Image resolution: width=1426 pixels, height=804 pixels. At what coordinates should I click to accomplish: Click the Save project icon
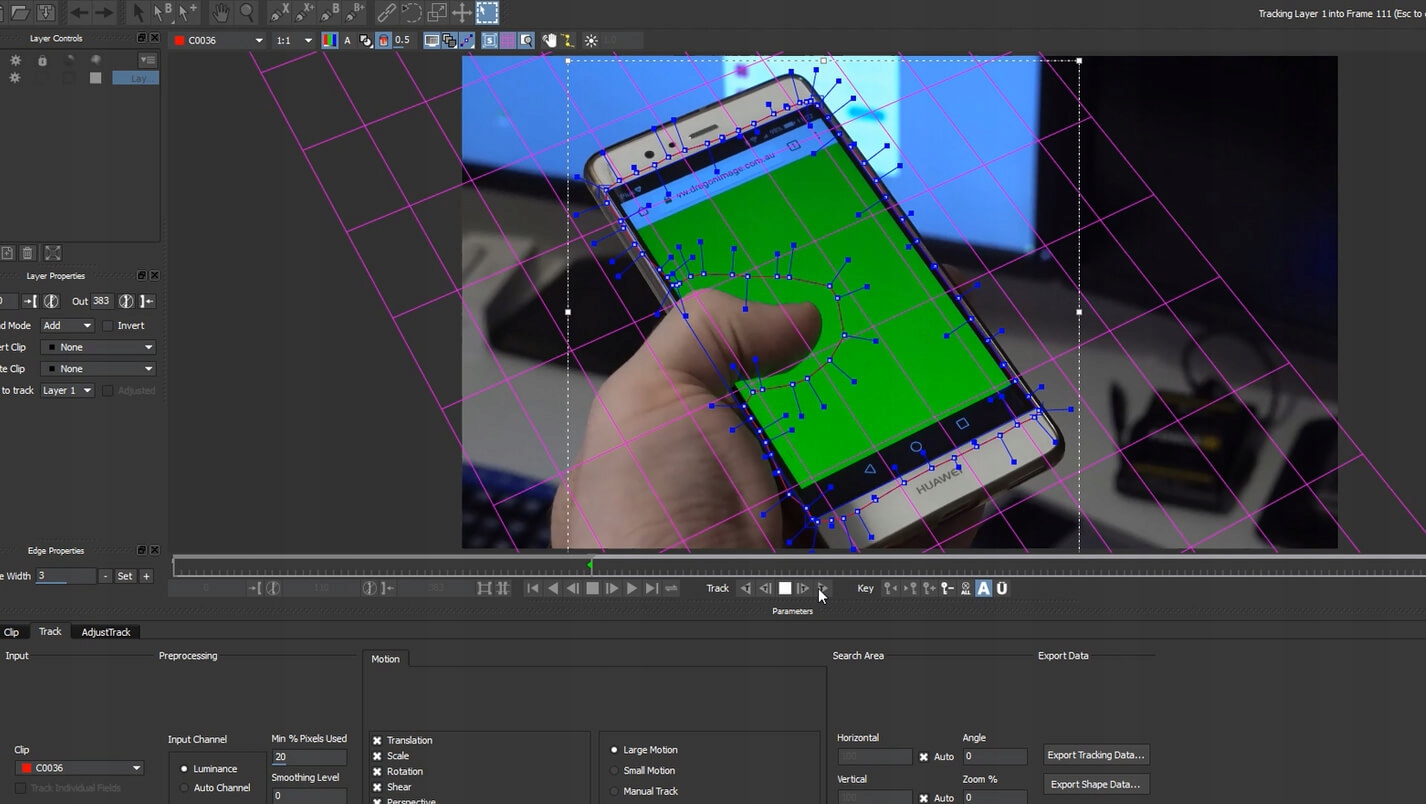tap(45, 13)
